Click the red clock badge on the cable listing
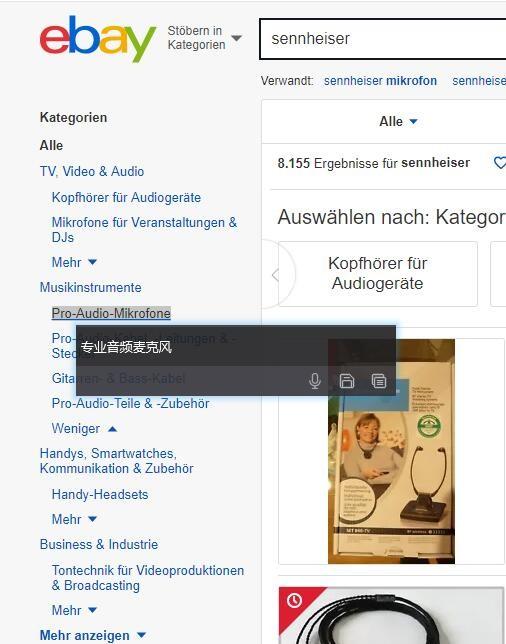The height and width of the screenshot is (644, 506). point(294,601)
